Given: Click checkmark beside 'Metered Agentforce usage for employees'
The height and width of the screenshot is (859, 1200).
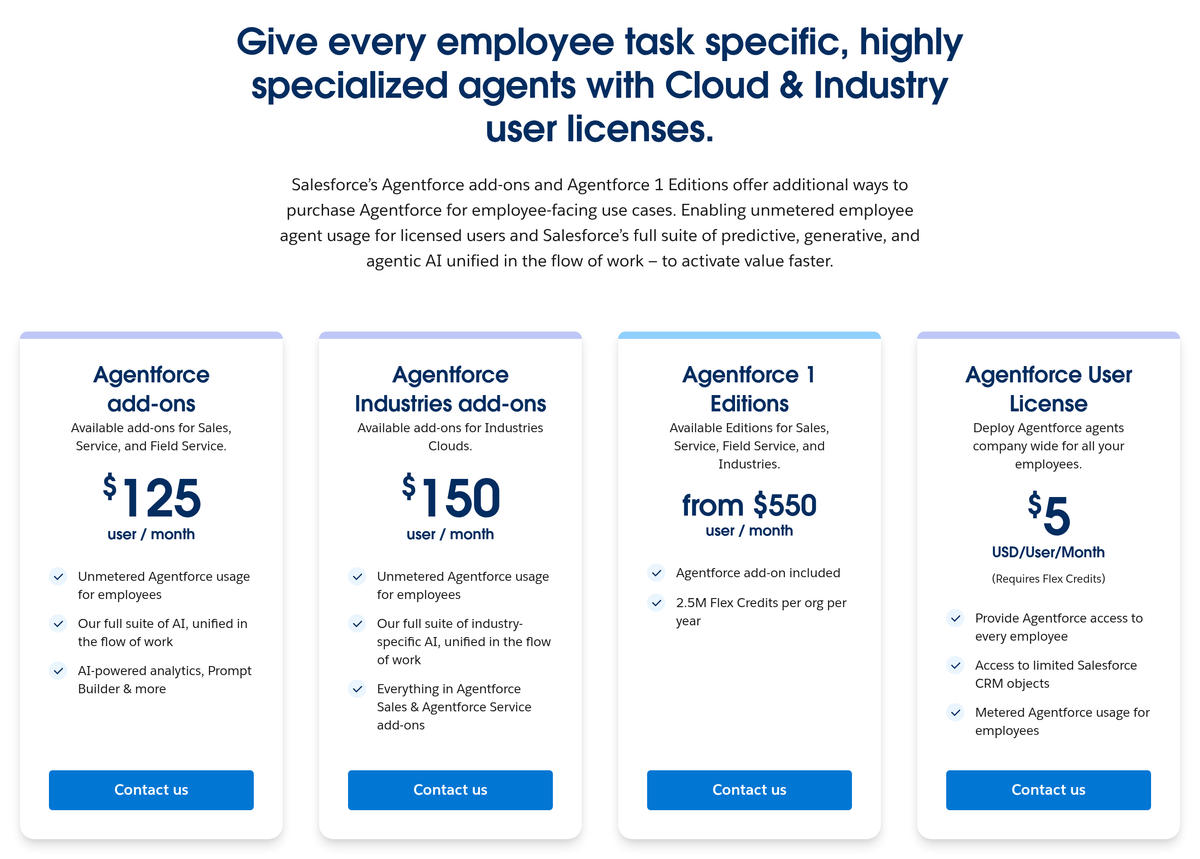Looking at the screenshot, I should [x=955, y=712].
